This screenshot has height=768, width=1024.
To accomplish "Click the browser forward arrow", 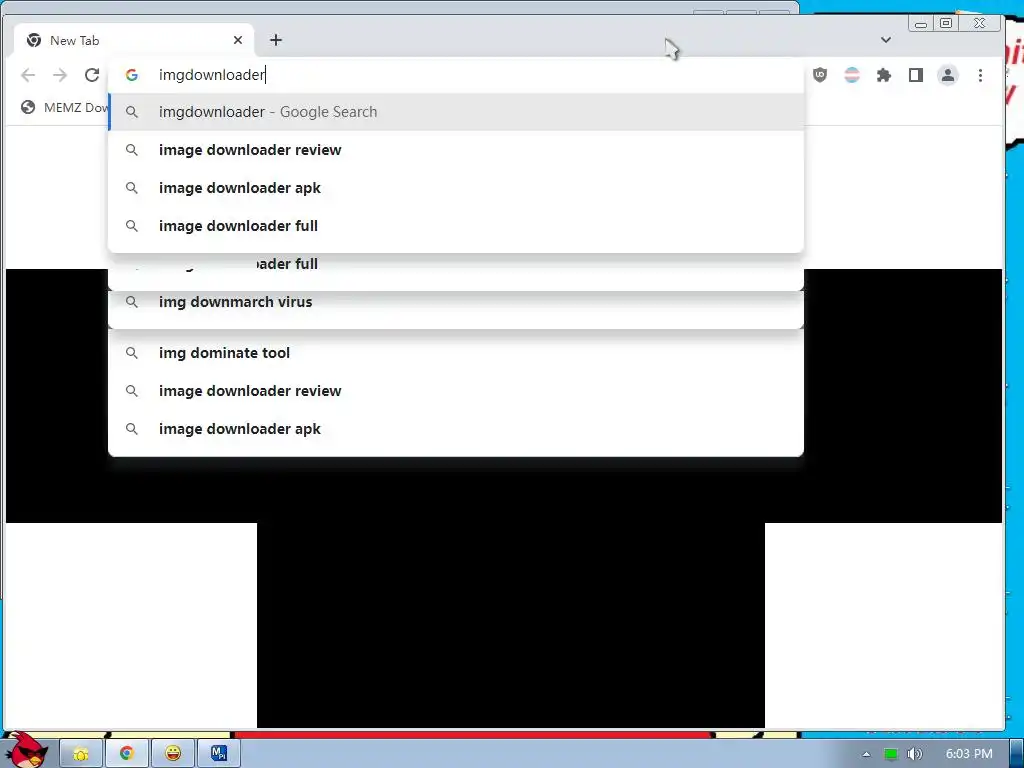I will [60, 75].
